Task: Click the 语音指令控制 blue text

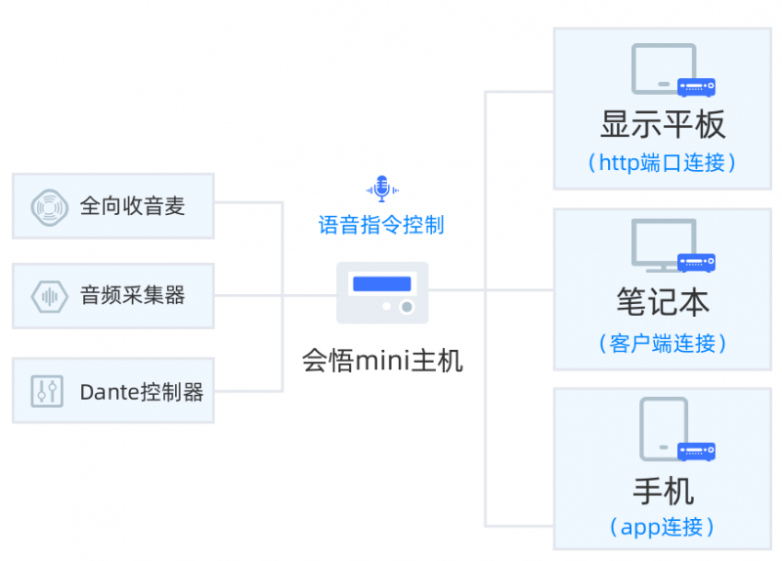Action: [x=382, y=225]
